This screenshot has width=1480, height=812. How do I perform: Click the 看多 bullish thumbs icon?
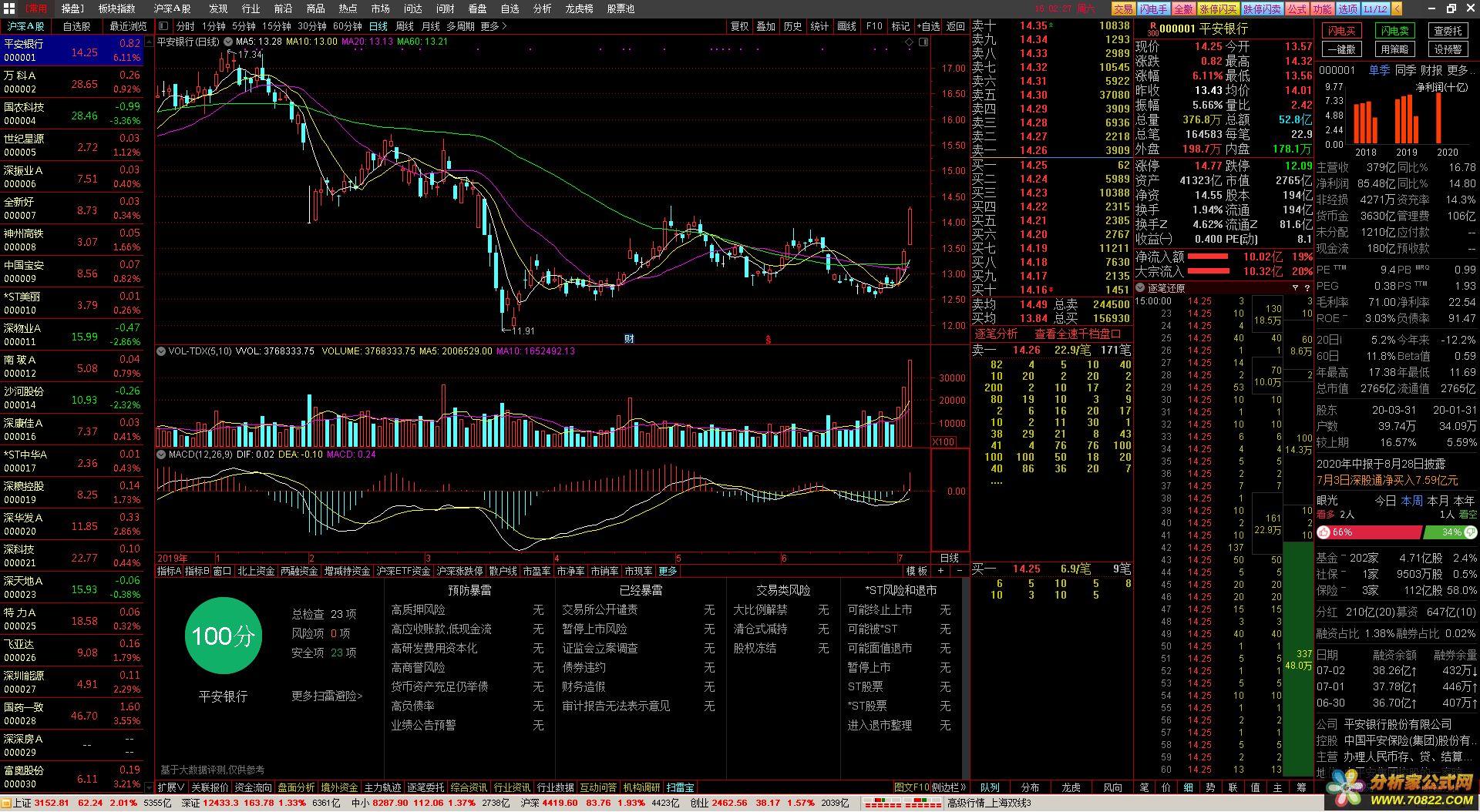(x=1324, y=532)
